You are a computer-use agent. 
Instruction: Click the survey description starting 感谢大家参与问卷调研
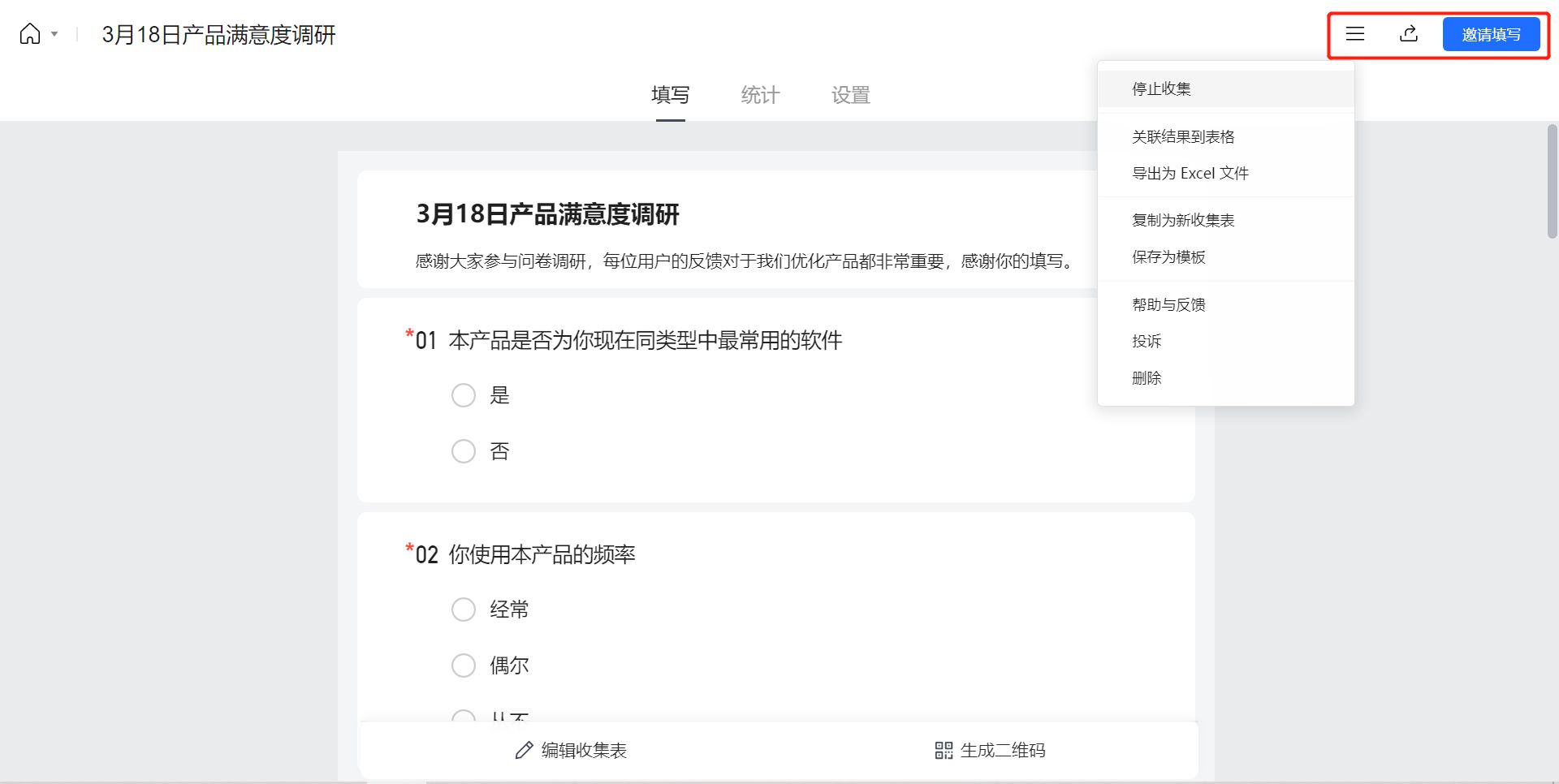point(746,261)
